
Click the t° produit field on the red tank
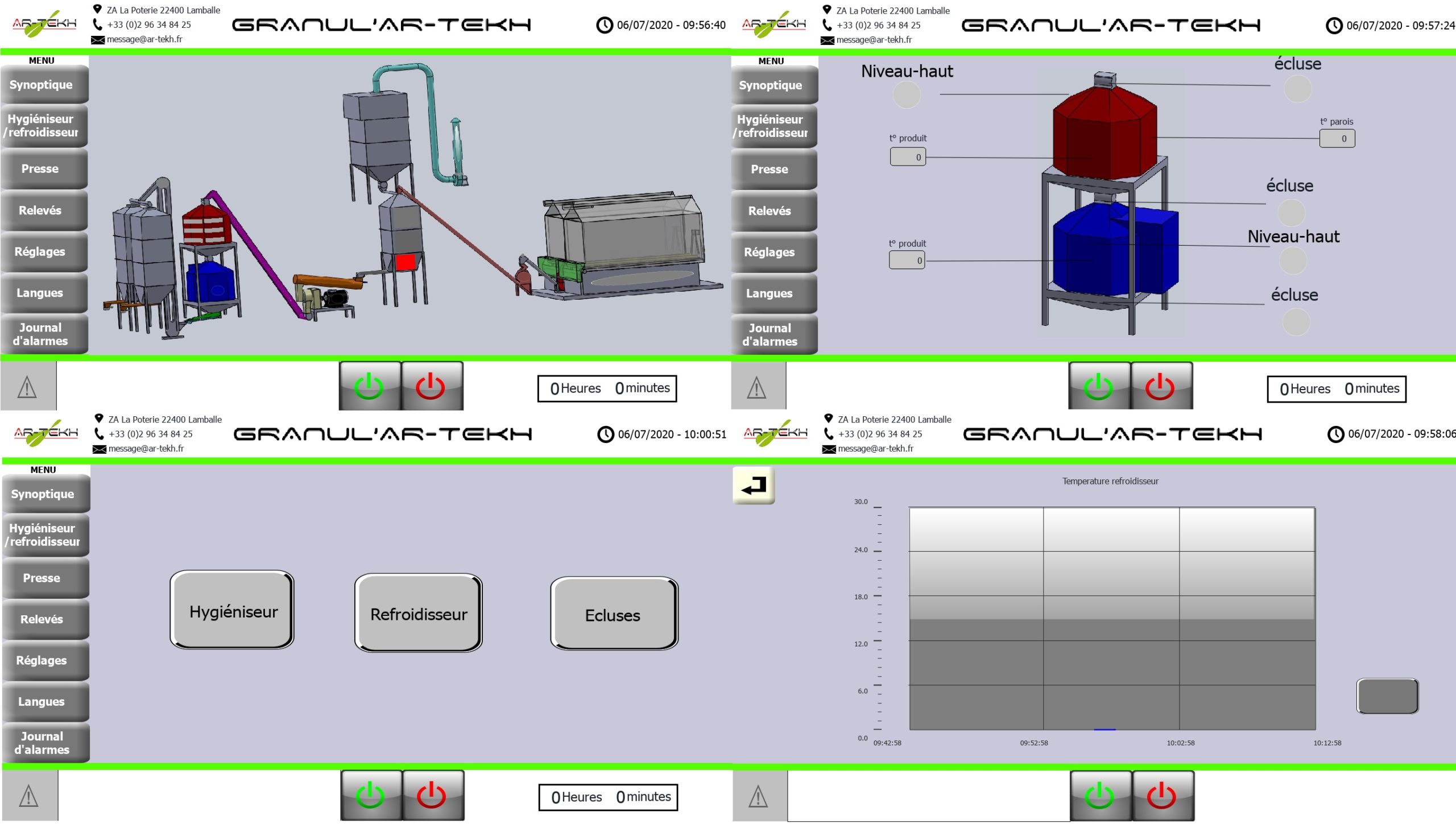pyautogui.click(x=908, y=157)
